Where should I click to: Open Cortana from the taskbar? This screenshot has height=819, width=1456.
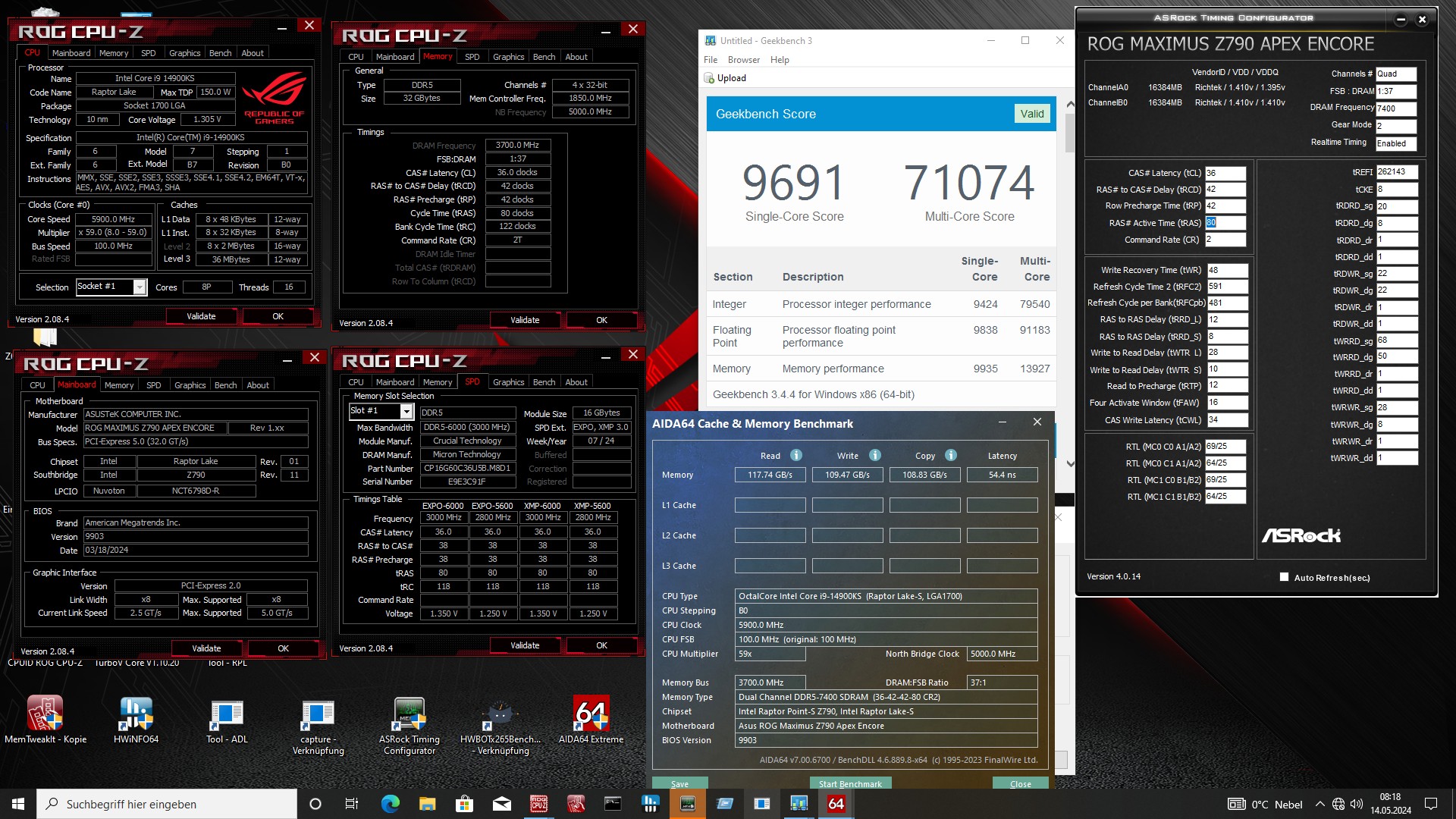[315, 804]
